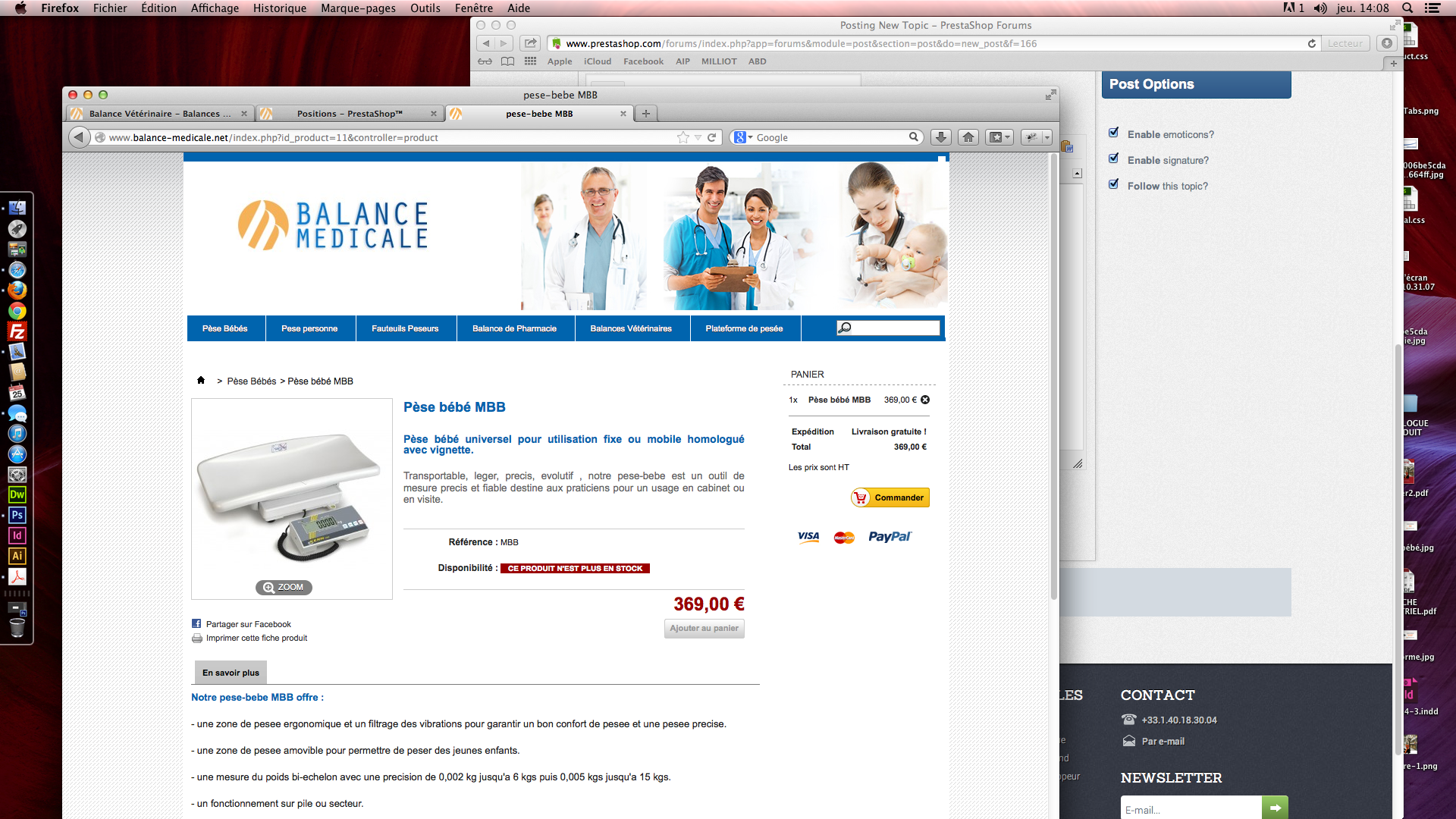This screenshot has width=1456, height=819.
Task: Open the search engine dropdown next to Google
Action: [x=751, y=137]
